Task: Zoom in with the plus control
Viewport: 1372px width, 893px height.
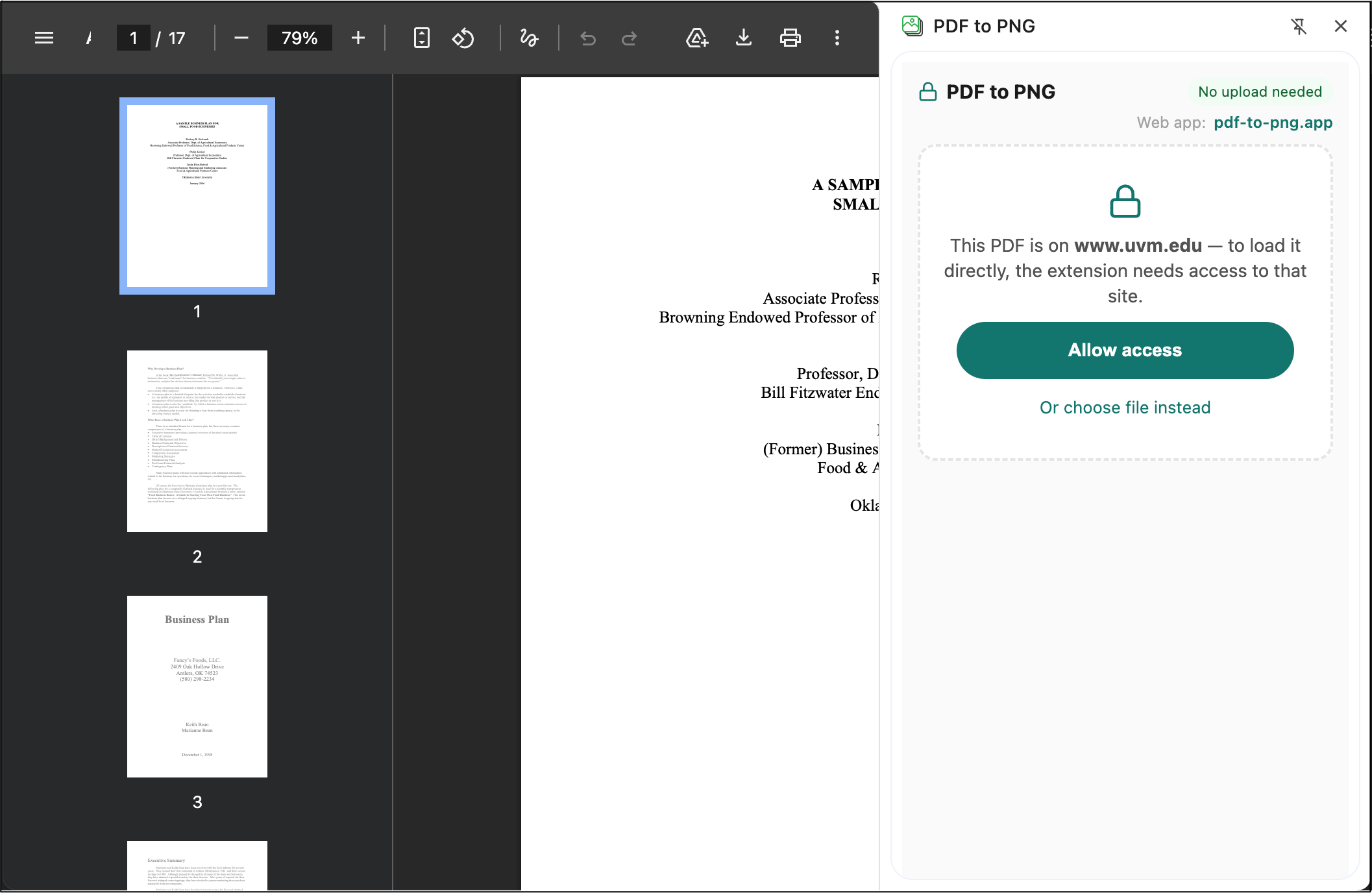Action: click(x=358, y=38)
